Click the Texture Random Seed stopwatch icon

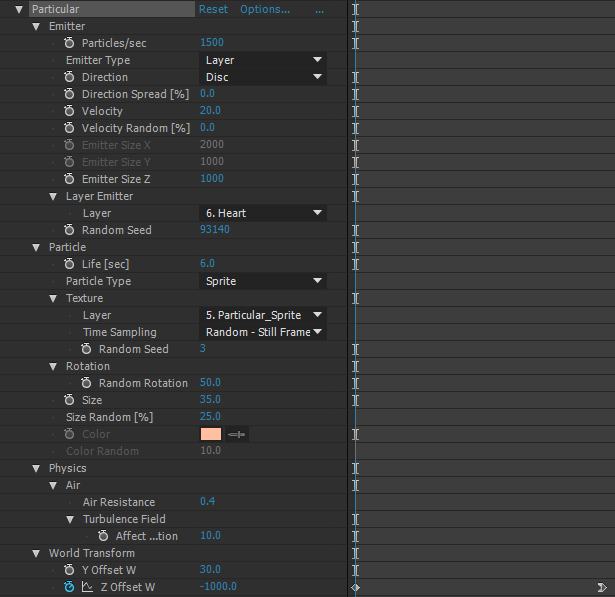click(x=86, y=349)
